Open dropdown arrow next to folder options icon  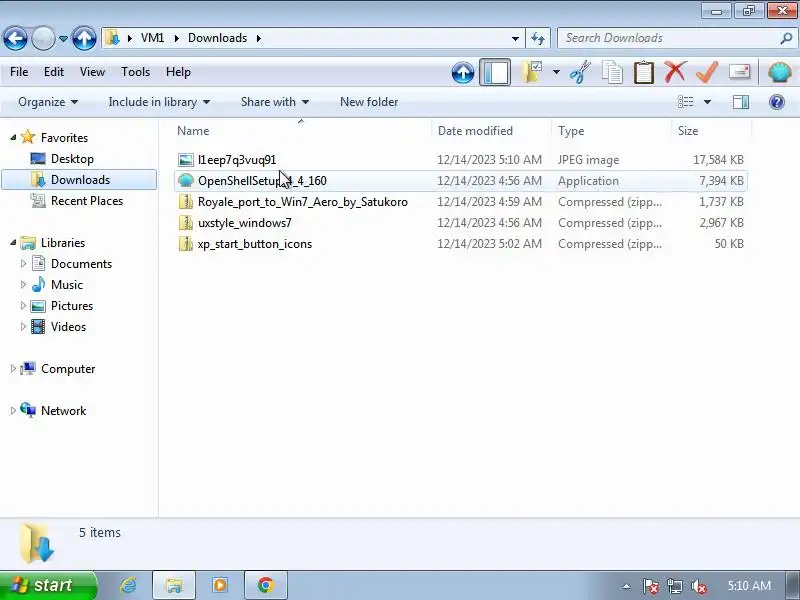tap(556, 72)
